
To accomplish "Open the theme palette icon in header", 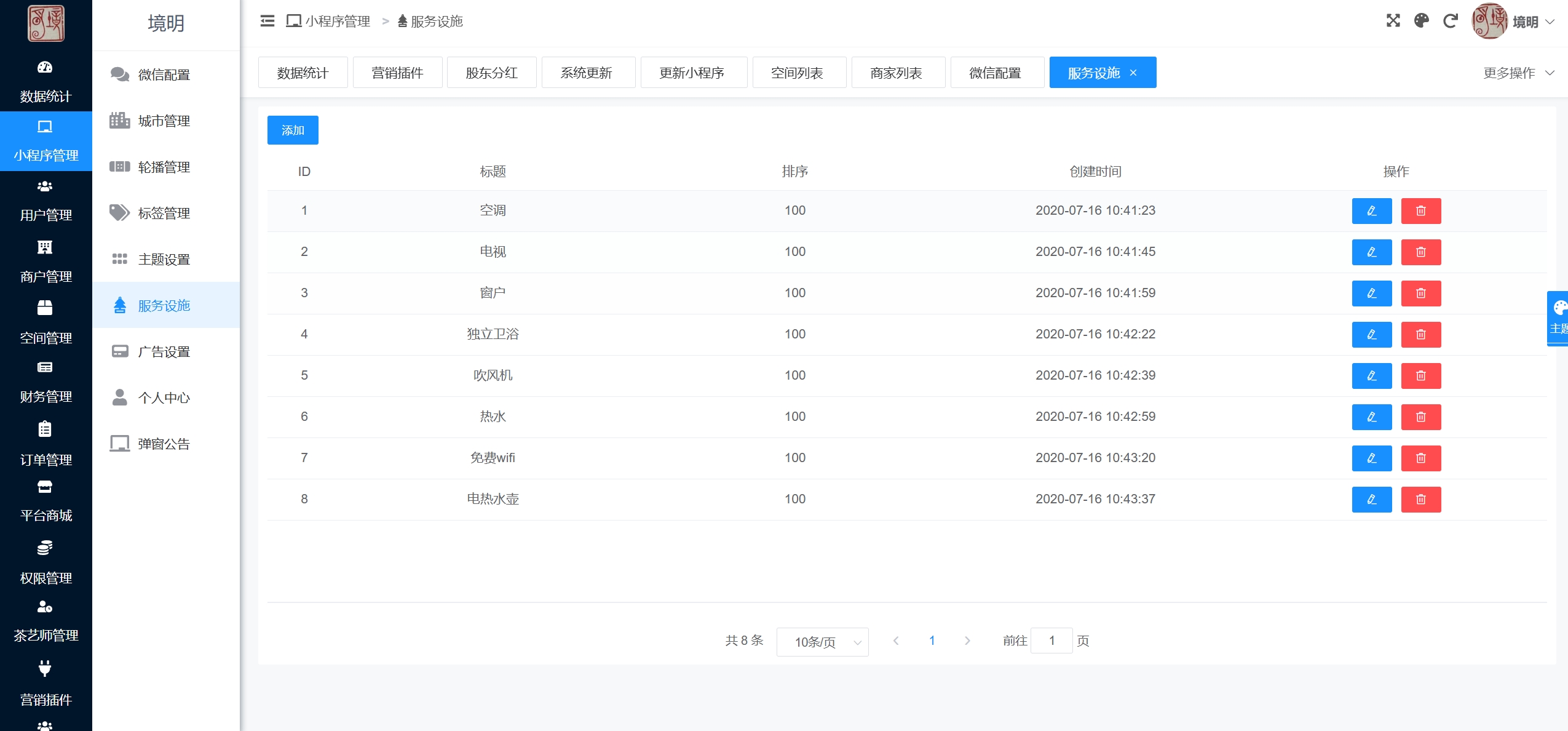I will point(1421,22).
